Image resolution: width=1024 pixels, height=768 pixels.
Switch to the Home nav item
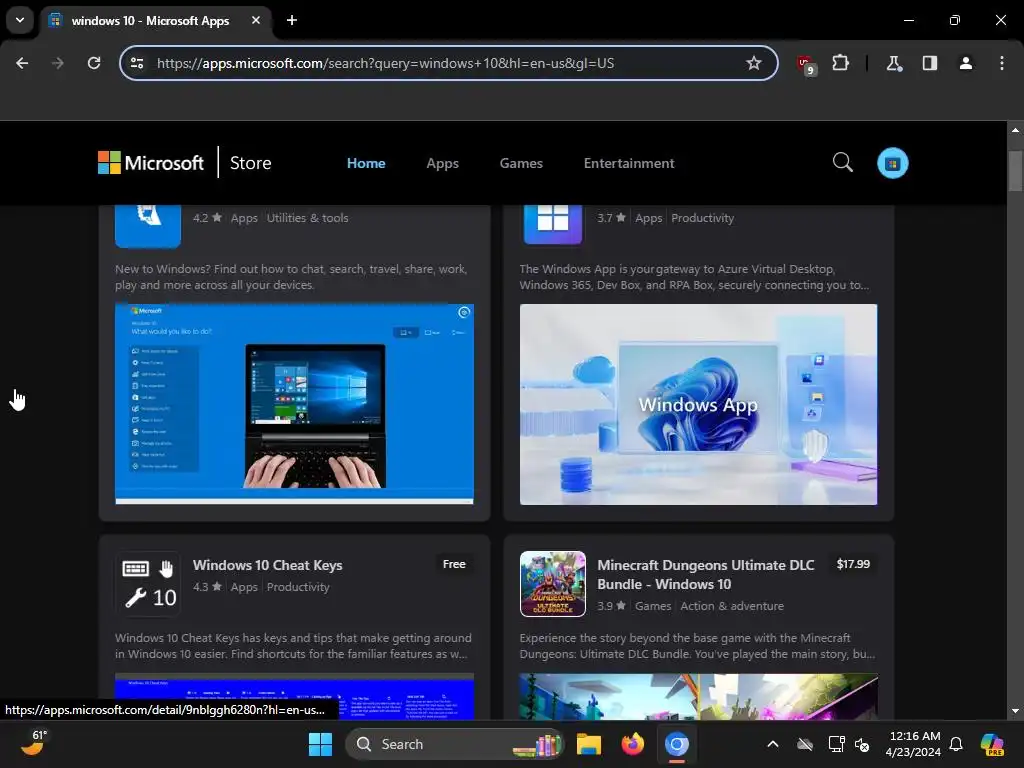(x=366, y=163)
